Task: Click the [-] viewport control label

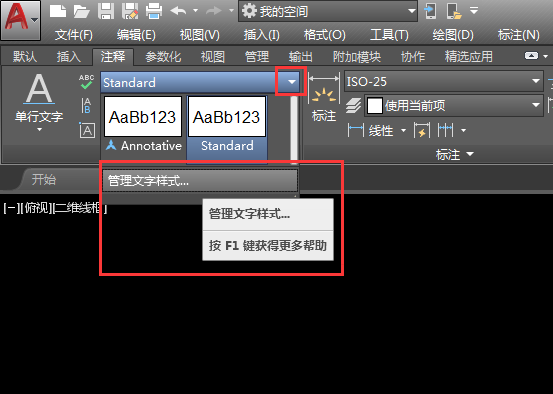Action: tap(11, 208)
